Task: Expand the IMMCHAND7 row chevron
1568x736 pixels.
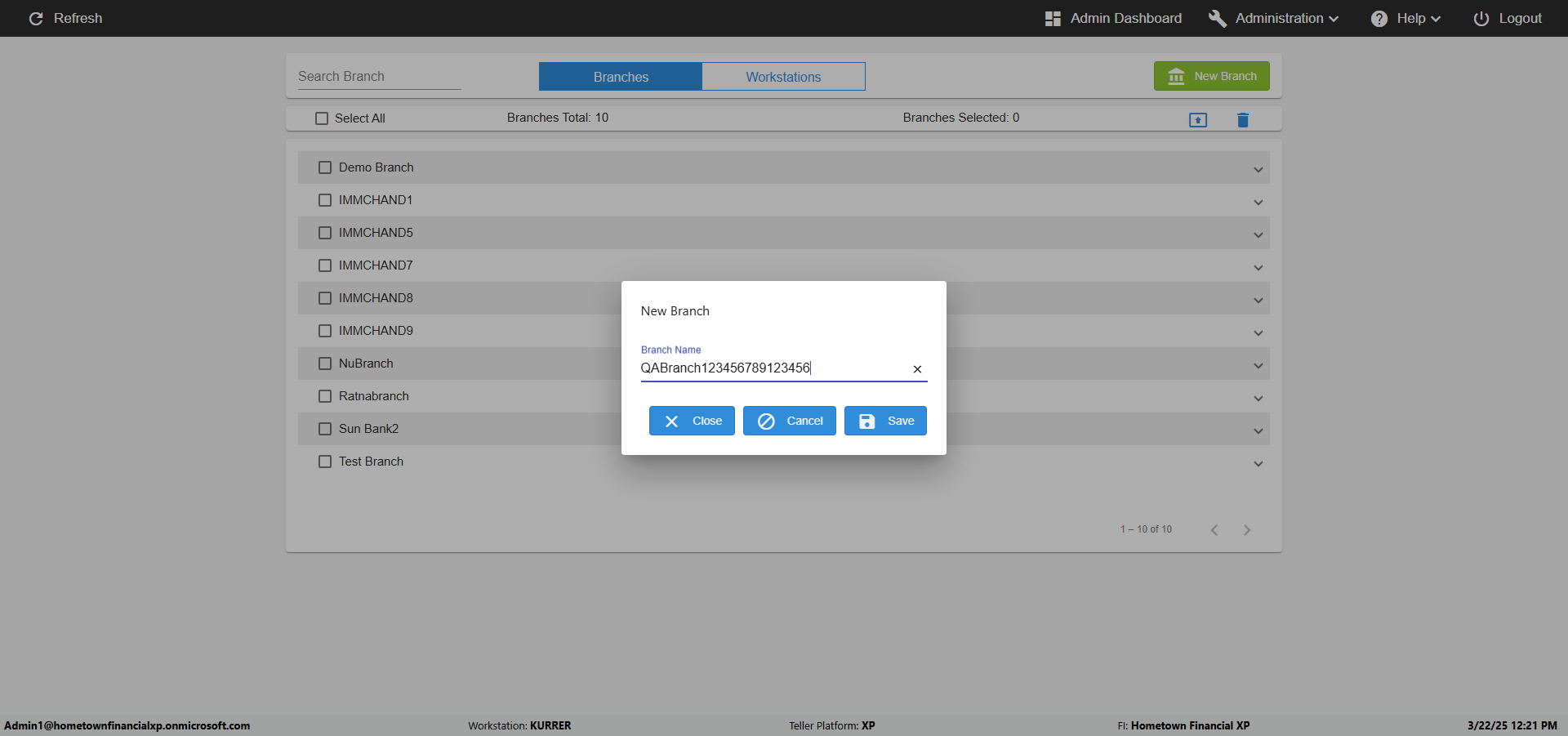Action: 1258,268
